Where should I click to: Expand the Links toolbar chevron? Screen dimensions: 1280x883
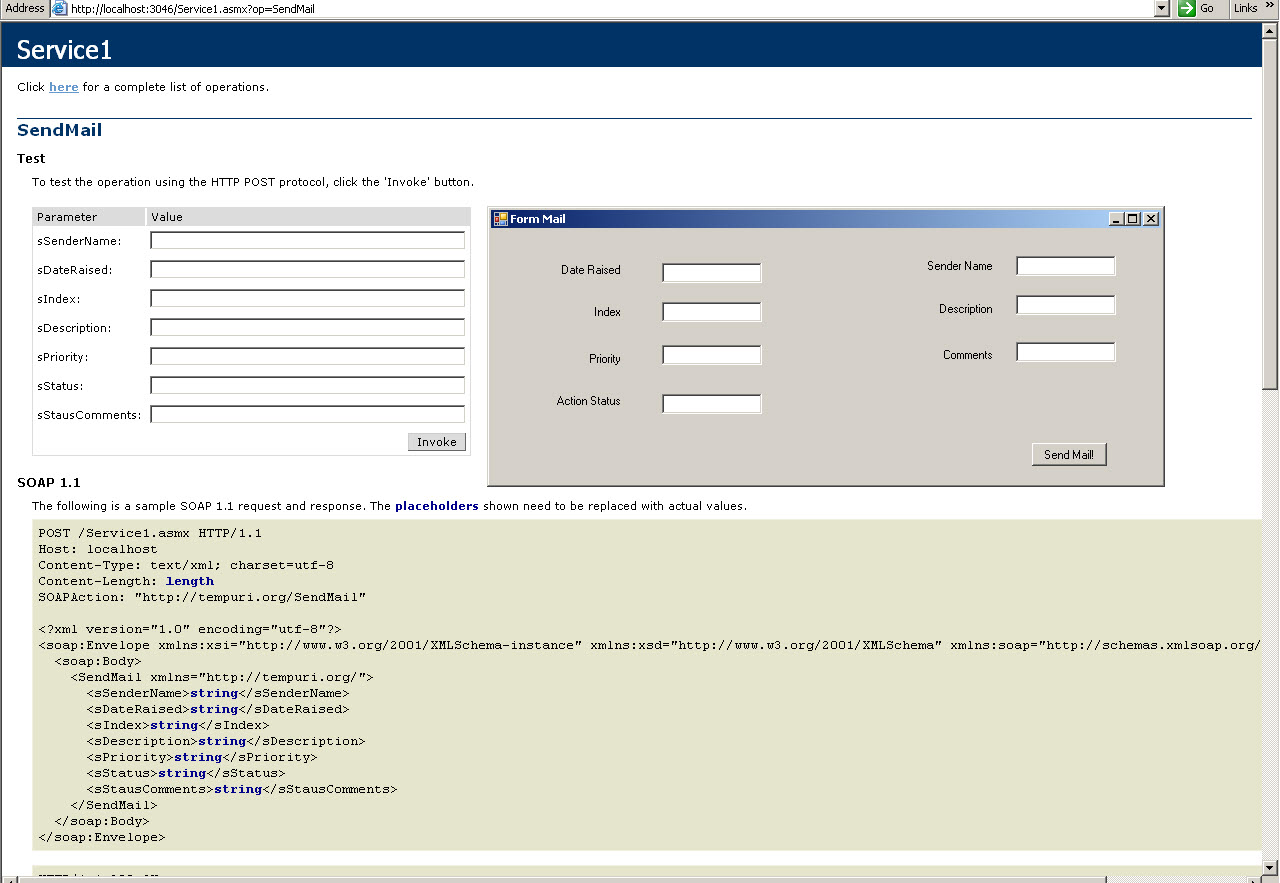tap(1270, 8)
